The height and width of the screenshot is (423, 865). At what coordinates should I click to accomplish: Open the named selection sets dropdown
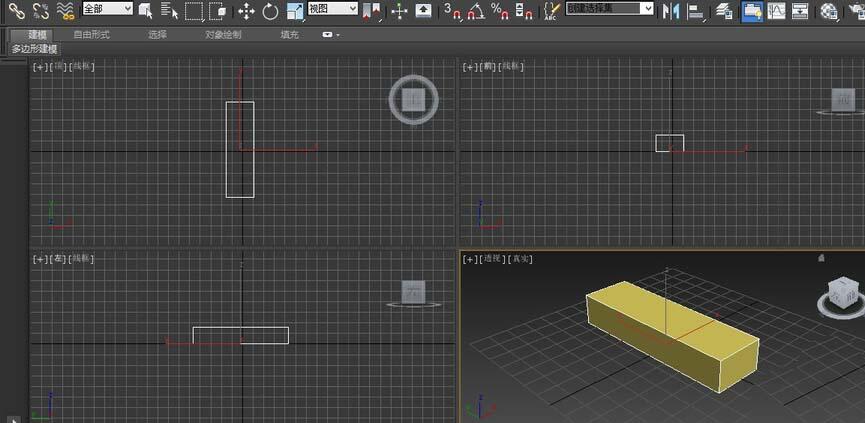(x=610, y=8)
